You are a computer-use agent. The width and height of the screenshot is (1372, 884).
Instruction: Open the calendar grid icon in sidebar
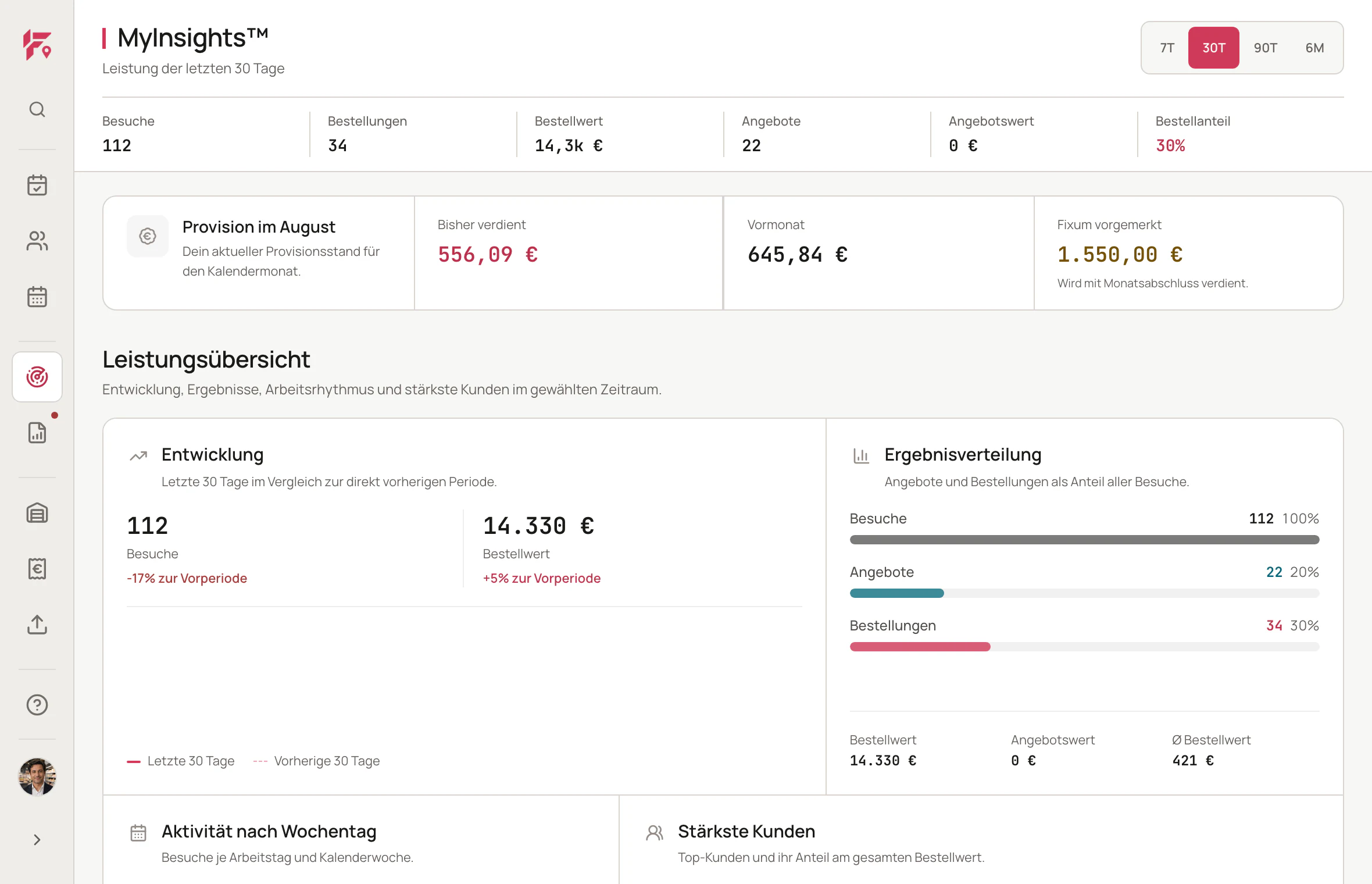[x=37, y=297]
